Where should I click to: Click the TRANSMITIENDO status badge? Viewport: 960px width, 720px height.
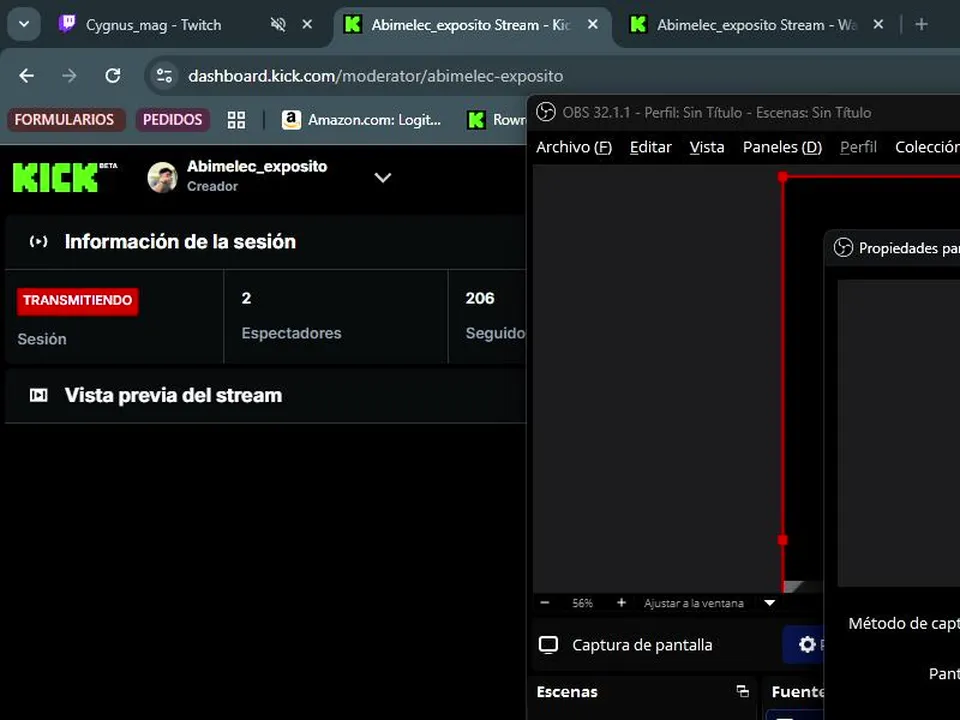(77, 301)
